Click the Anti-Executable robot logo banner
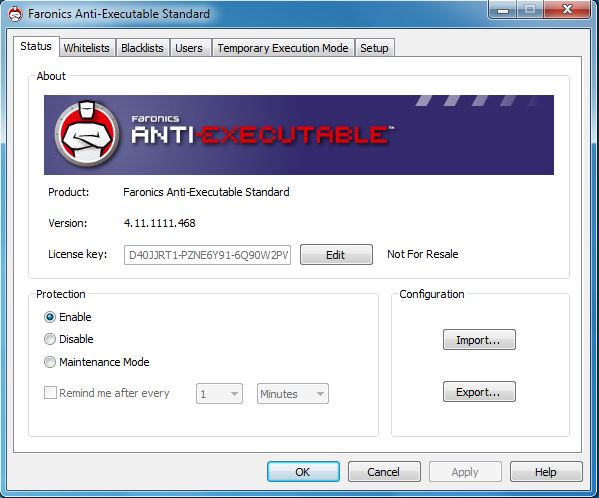Viewport: 599px width, 498px height. [299, 135]
